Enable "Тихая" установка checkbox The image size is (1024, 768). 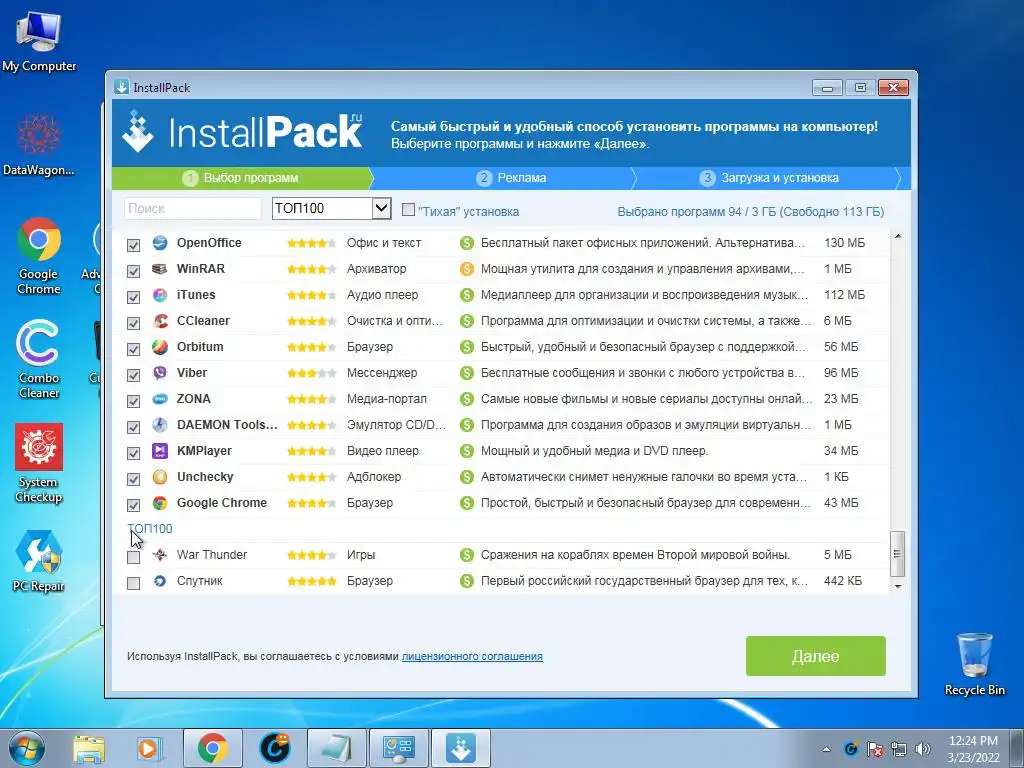point(408,210)
